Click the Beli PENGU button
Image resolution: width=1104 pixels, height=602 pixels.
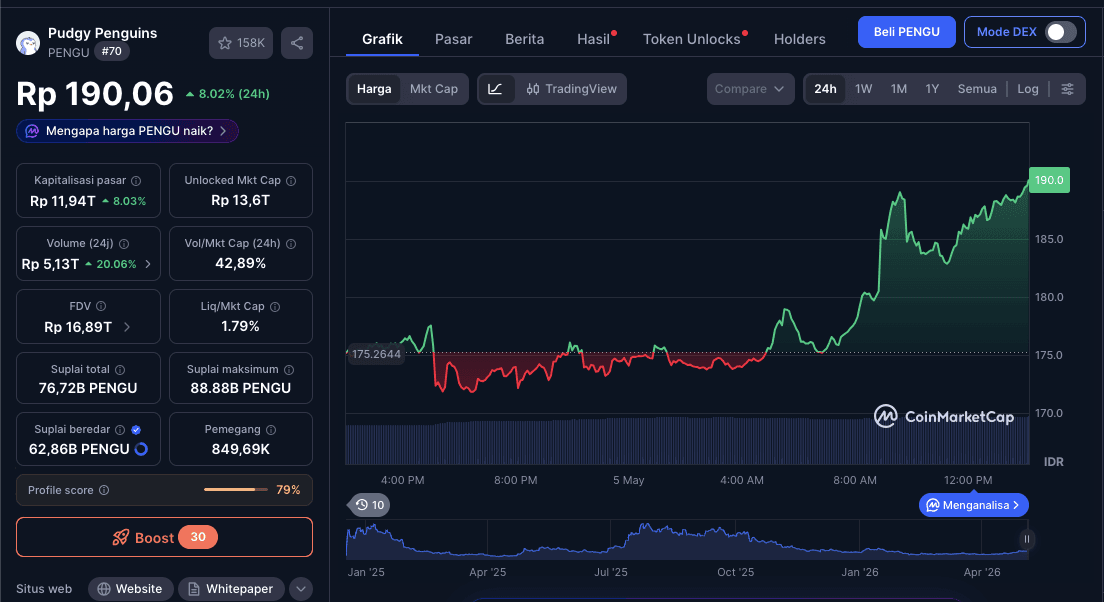(x=906, y=32)
